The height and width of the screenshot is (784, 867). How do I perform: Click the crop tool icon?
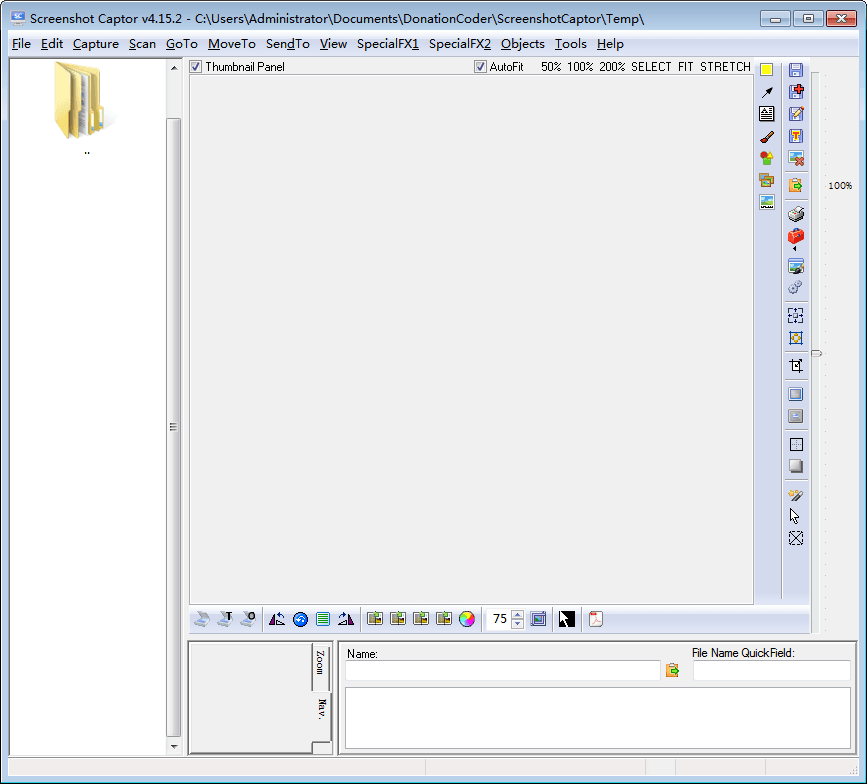pyautogui.click(x=796, y=366)
